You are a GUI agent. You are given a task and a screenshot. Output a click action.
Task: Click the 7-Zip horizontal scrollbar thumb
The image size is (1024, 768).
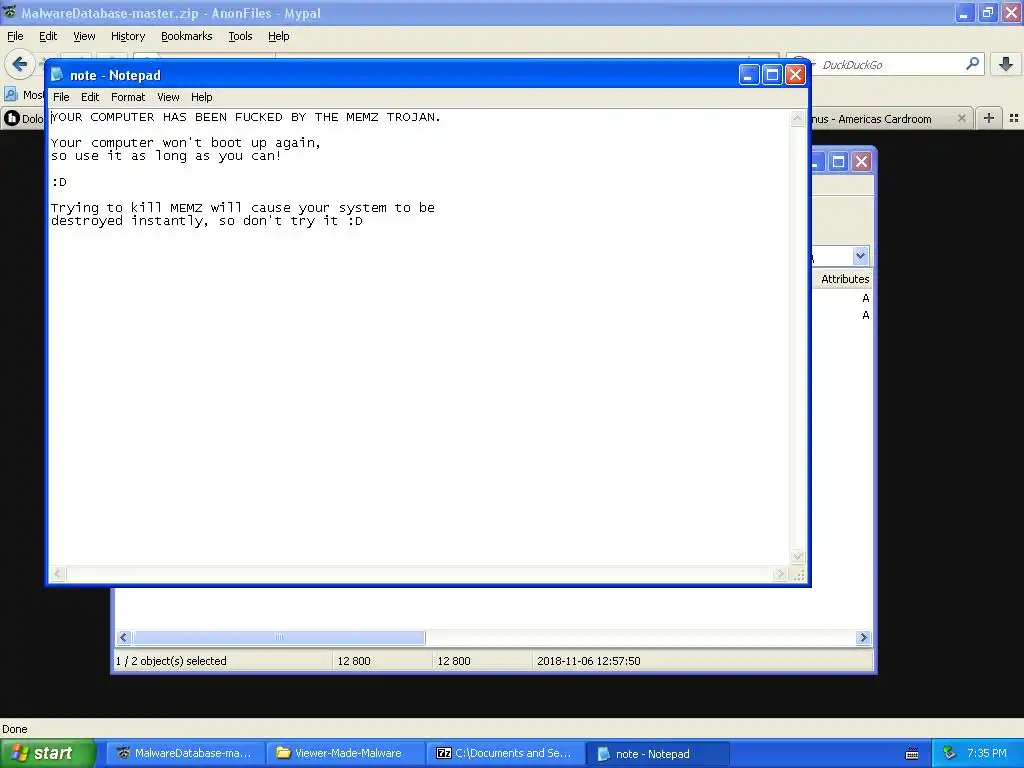[279, 637]
